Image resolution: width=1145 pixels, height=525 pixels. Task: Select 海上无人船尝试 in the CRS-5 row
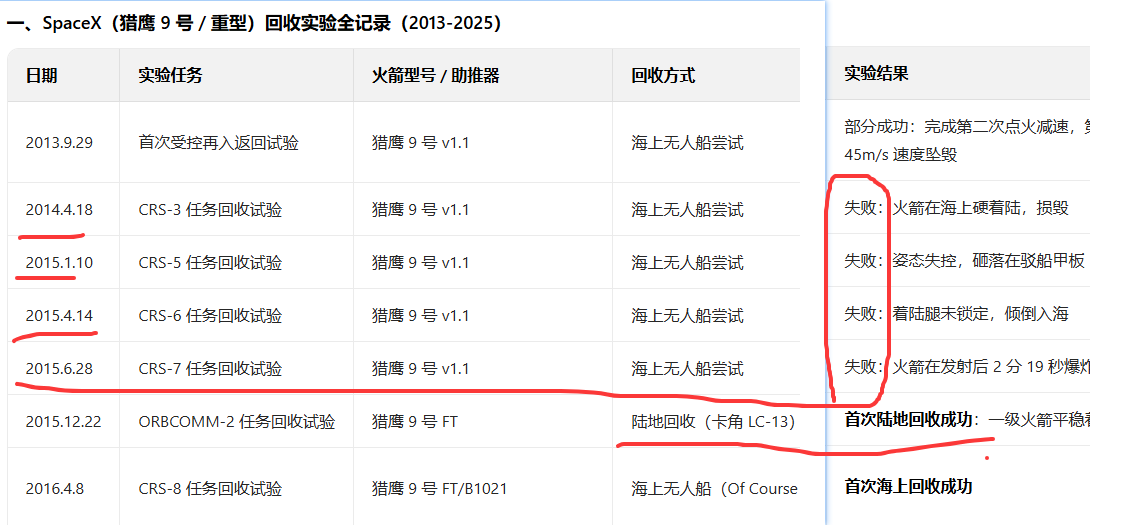(x=687, y=262)
